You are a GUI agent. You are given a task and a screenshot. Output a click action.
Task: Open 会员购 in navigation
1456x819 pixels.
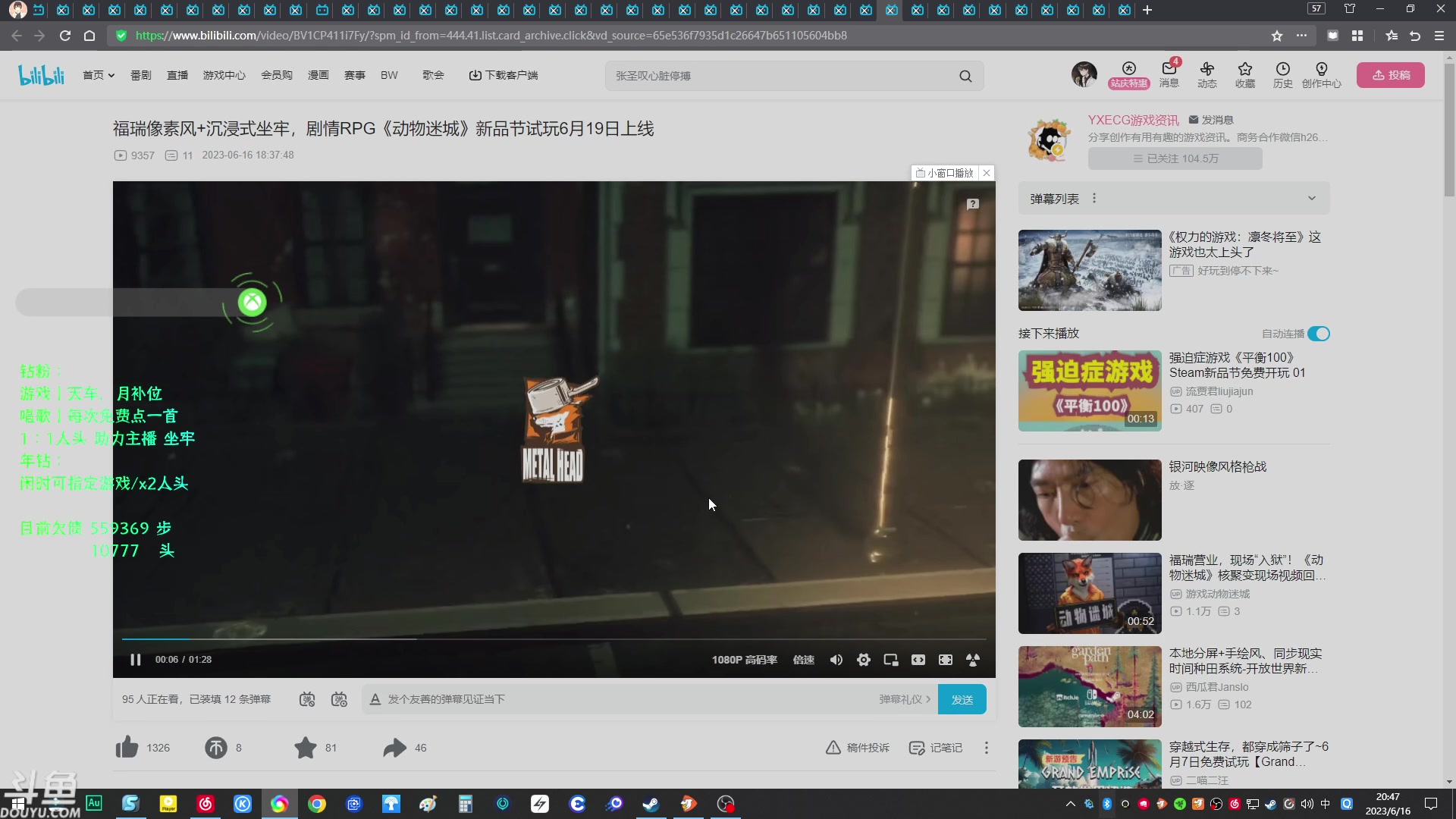pyautogui.click(x=276, y=75)
